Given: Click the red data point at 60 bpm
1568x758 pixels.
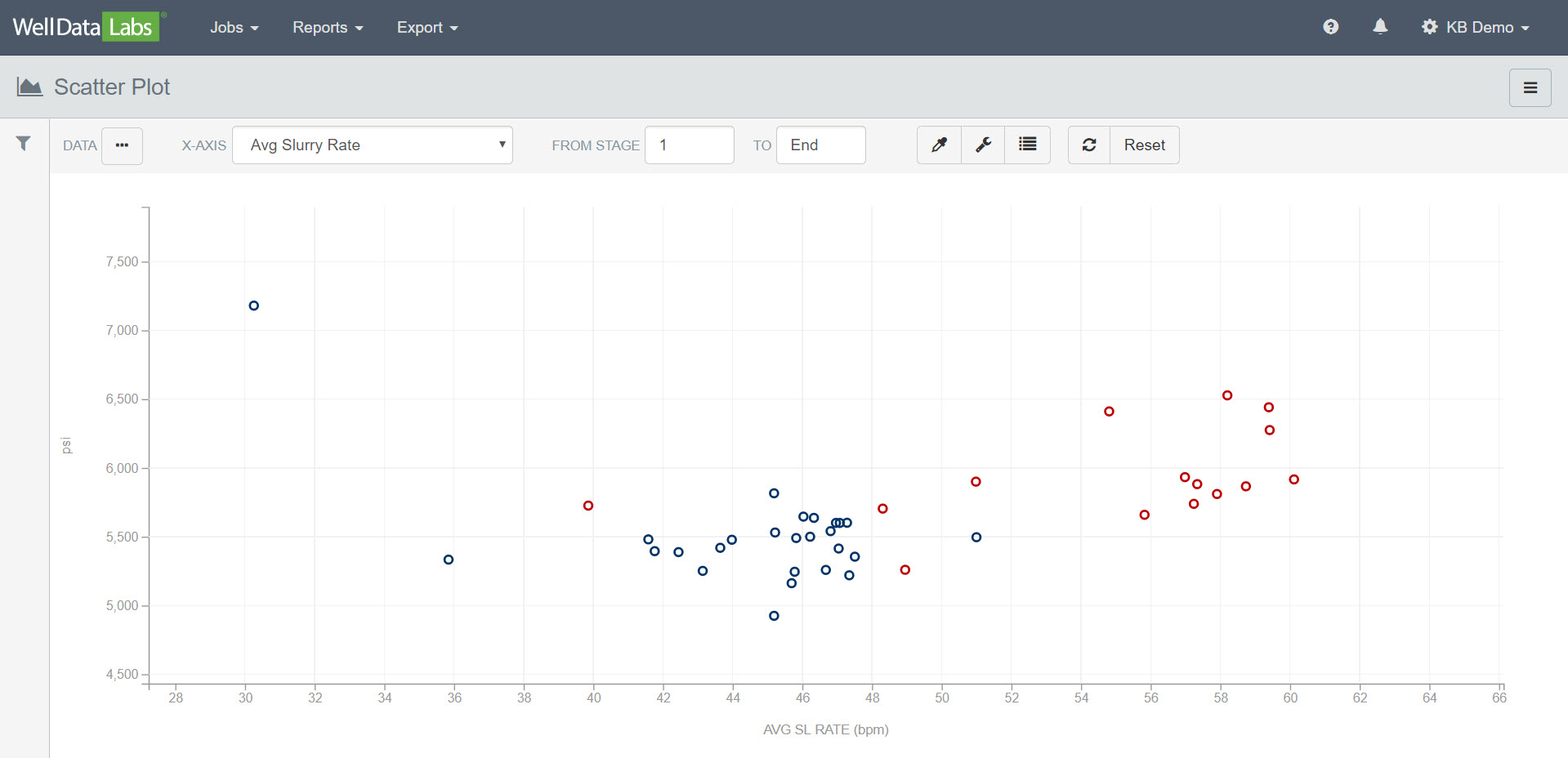Looking at the screenshot, I should click(1293, 479).
